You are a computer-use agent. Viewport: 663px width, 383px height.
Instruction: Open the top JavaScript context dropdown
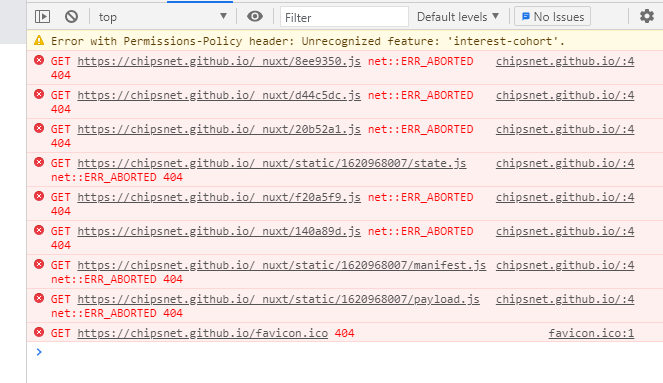pos(163,17)
